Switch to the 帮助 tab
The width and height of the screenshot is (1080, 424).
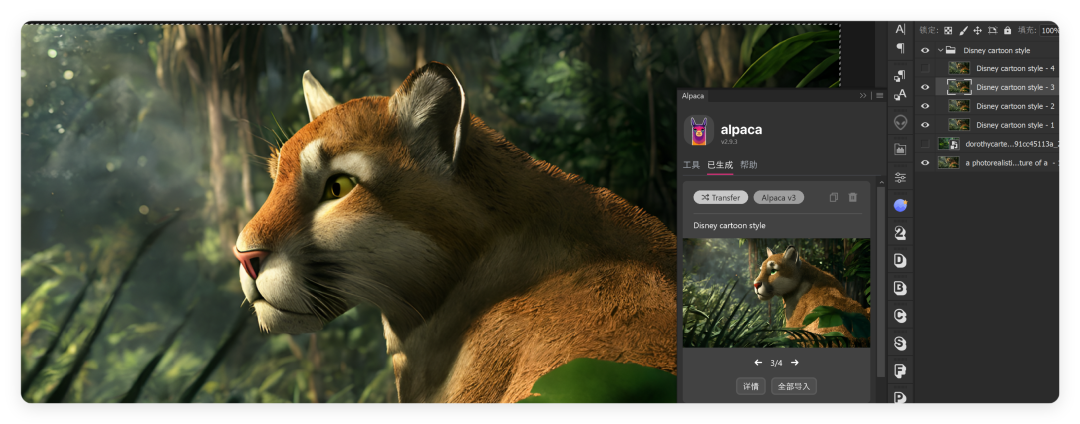click(749, 165)
